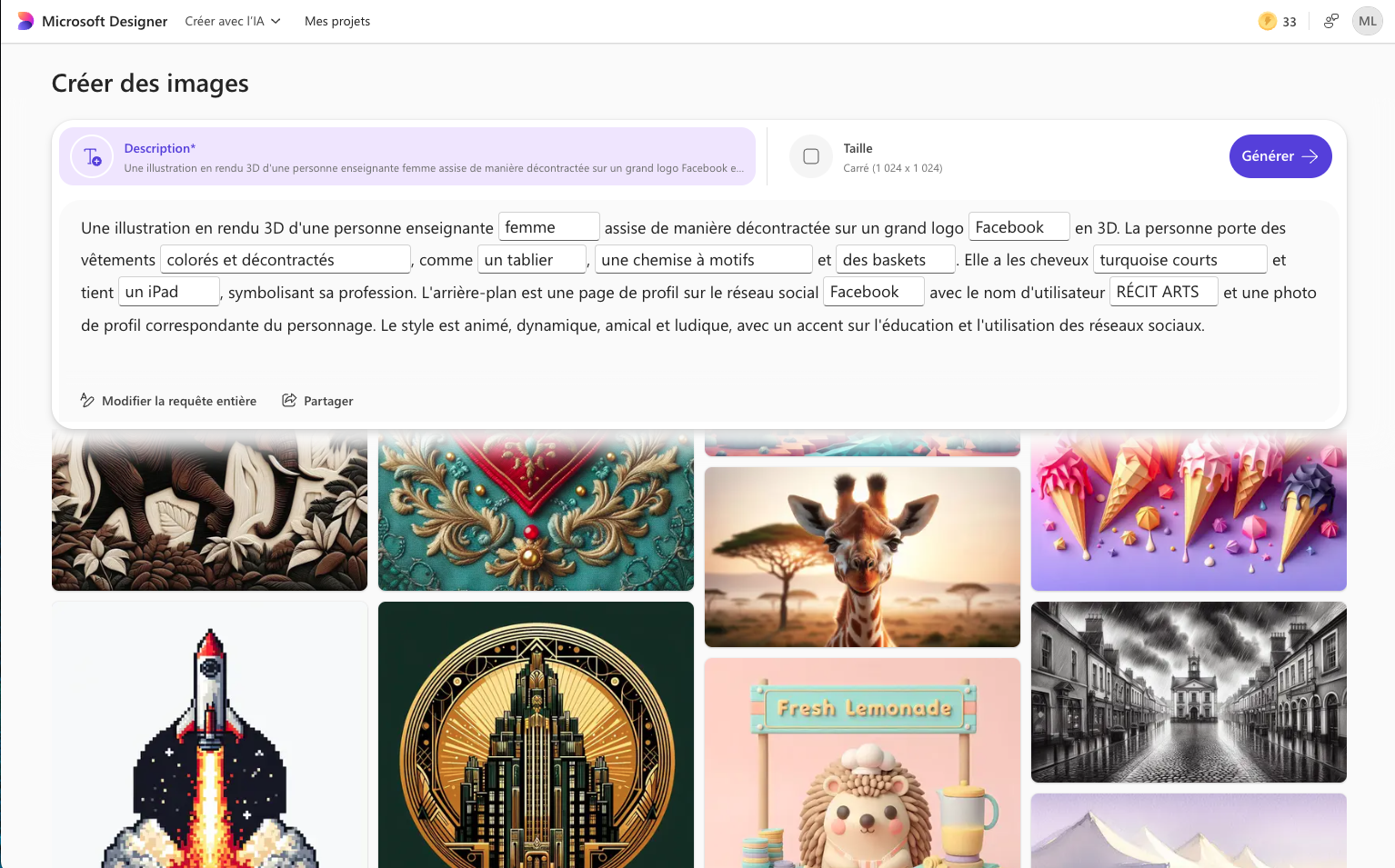Click the Créer des images heading
1395x868 pixels.
click(x=150, y=83)
